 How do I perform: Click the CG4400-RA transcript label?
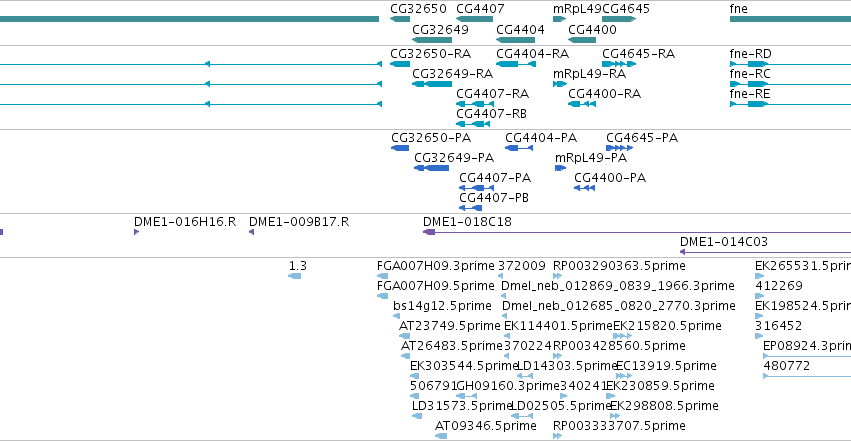click(605, 94)
